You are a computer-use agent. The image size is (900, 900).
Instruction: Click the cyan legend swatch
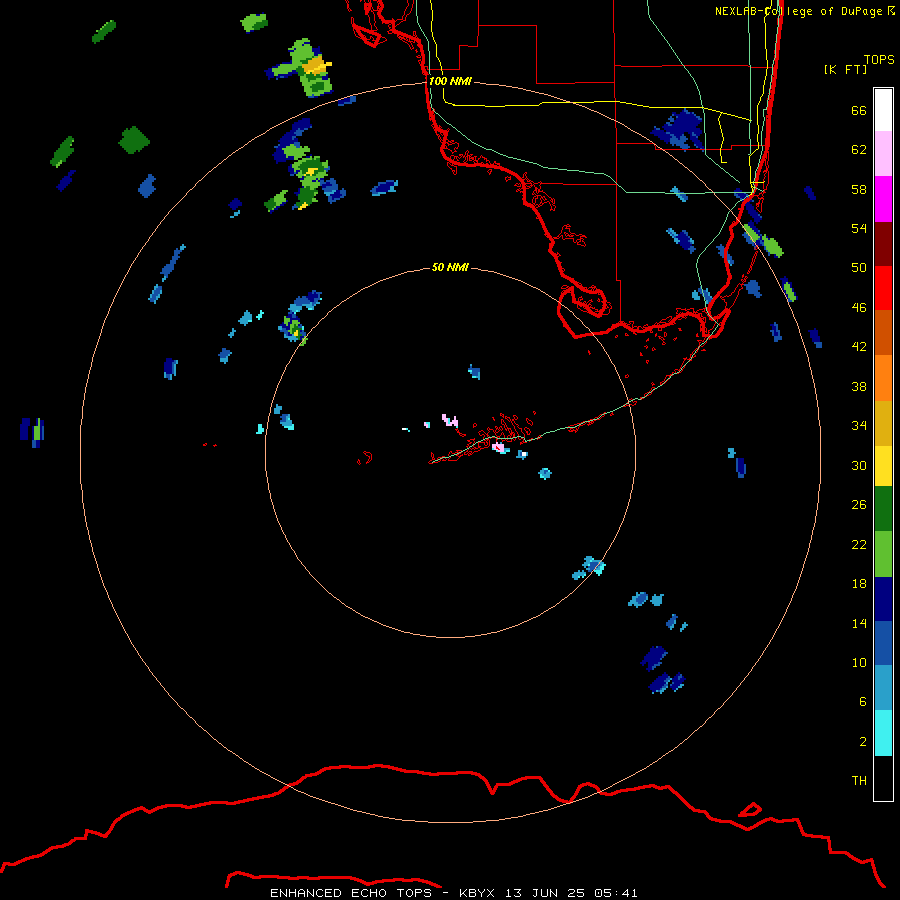[883, 733]
